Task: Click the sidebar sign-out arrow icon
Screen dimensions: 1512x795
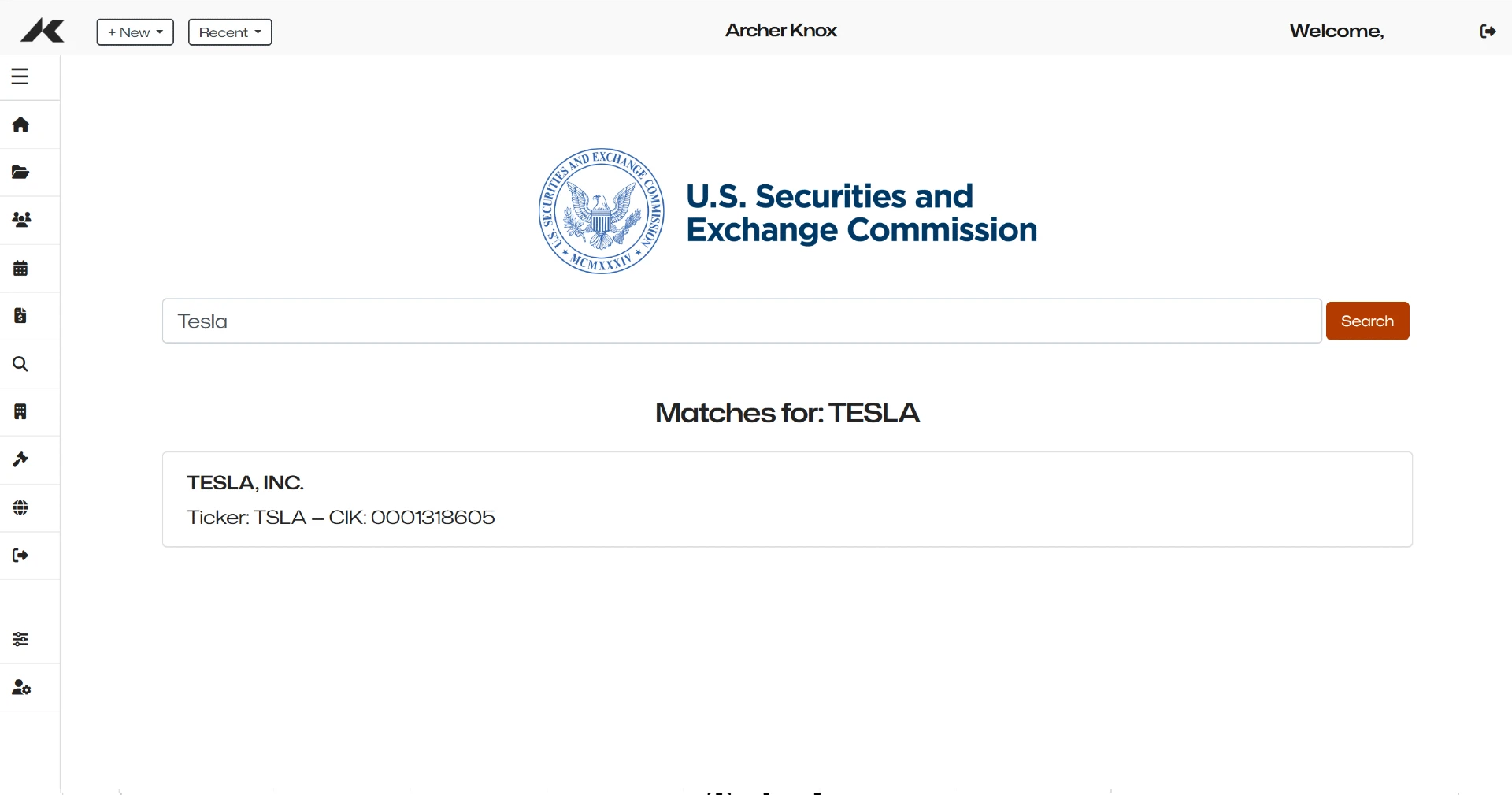Action: tap(20, 555)
